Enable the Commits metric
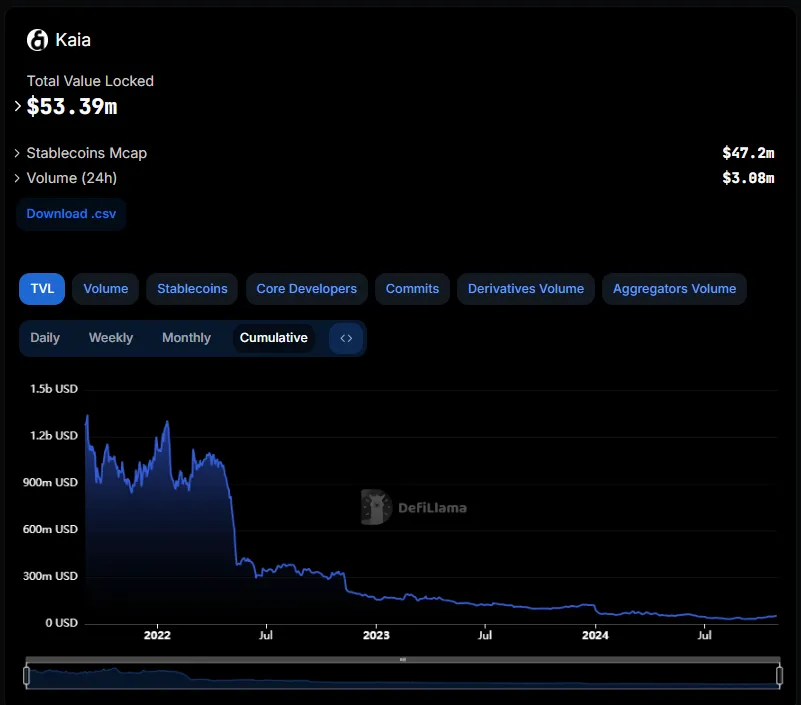The image size is (801, 705). pyautogui.click(x=412, y=289)
